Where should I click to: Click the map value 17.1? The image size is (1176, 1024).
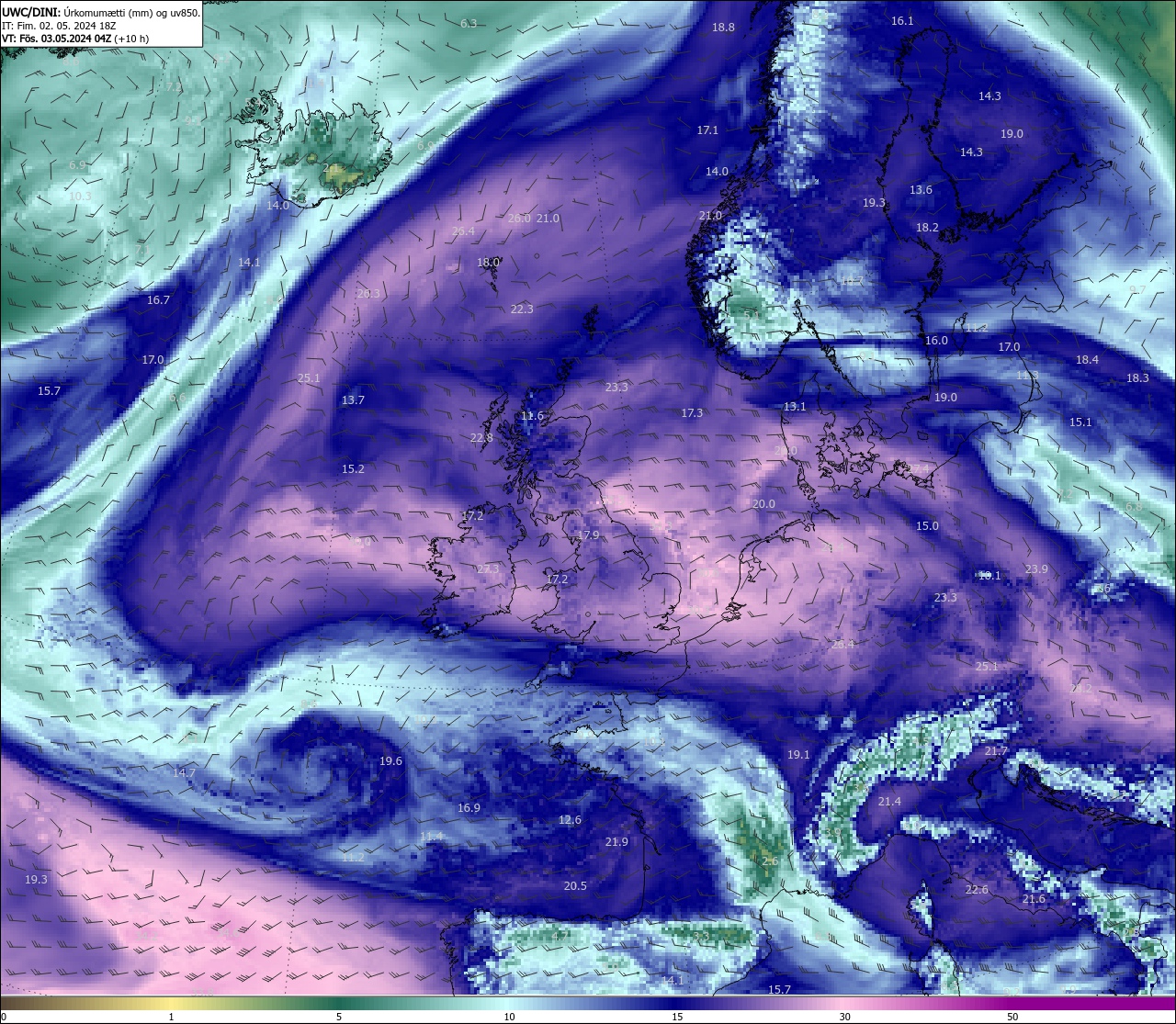tap(707, 130)
